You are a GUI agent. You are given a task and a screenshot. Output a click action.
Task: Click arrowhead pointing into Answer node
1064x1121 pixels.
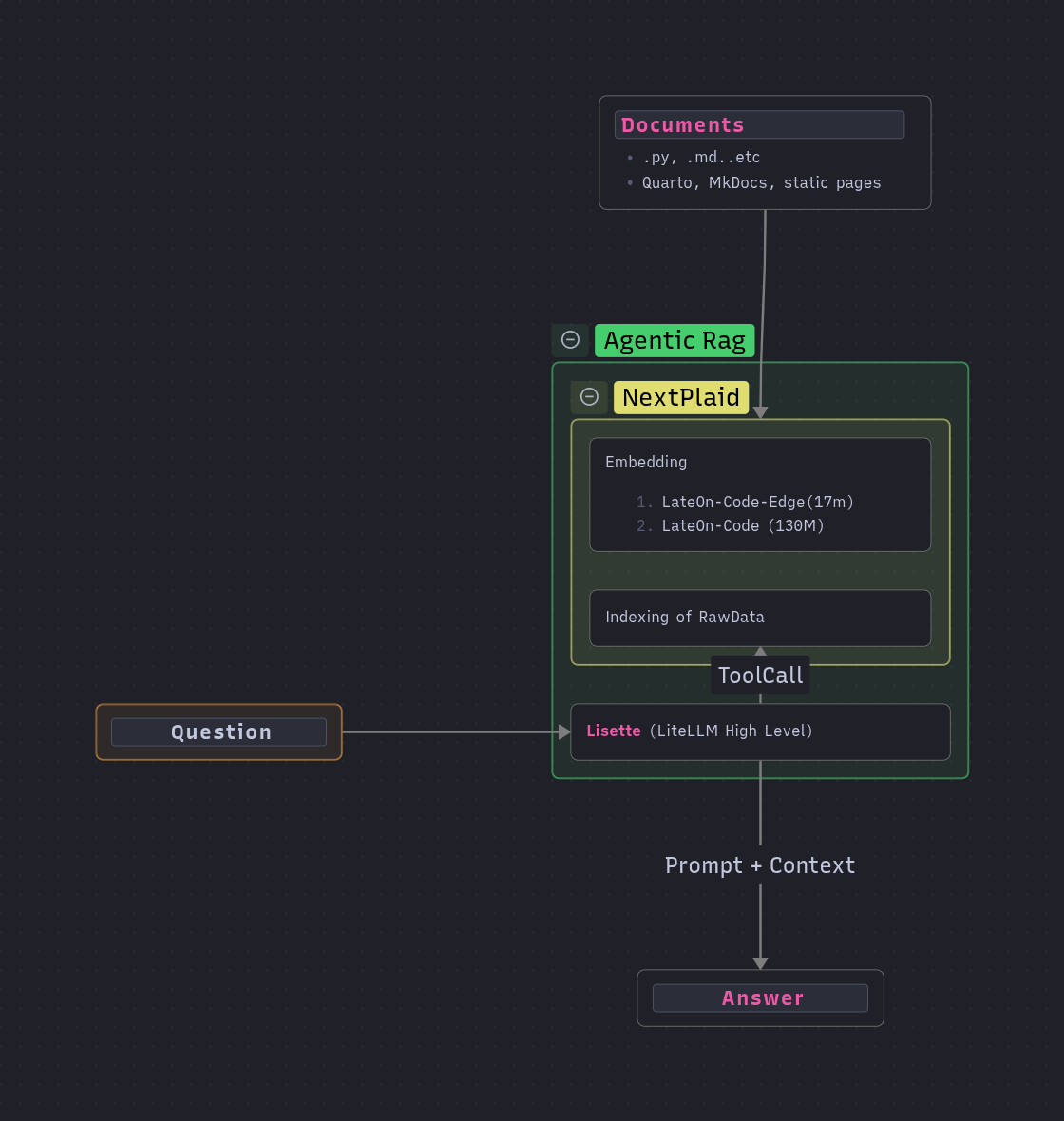click(x=760, y=963)
